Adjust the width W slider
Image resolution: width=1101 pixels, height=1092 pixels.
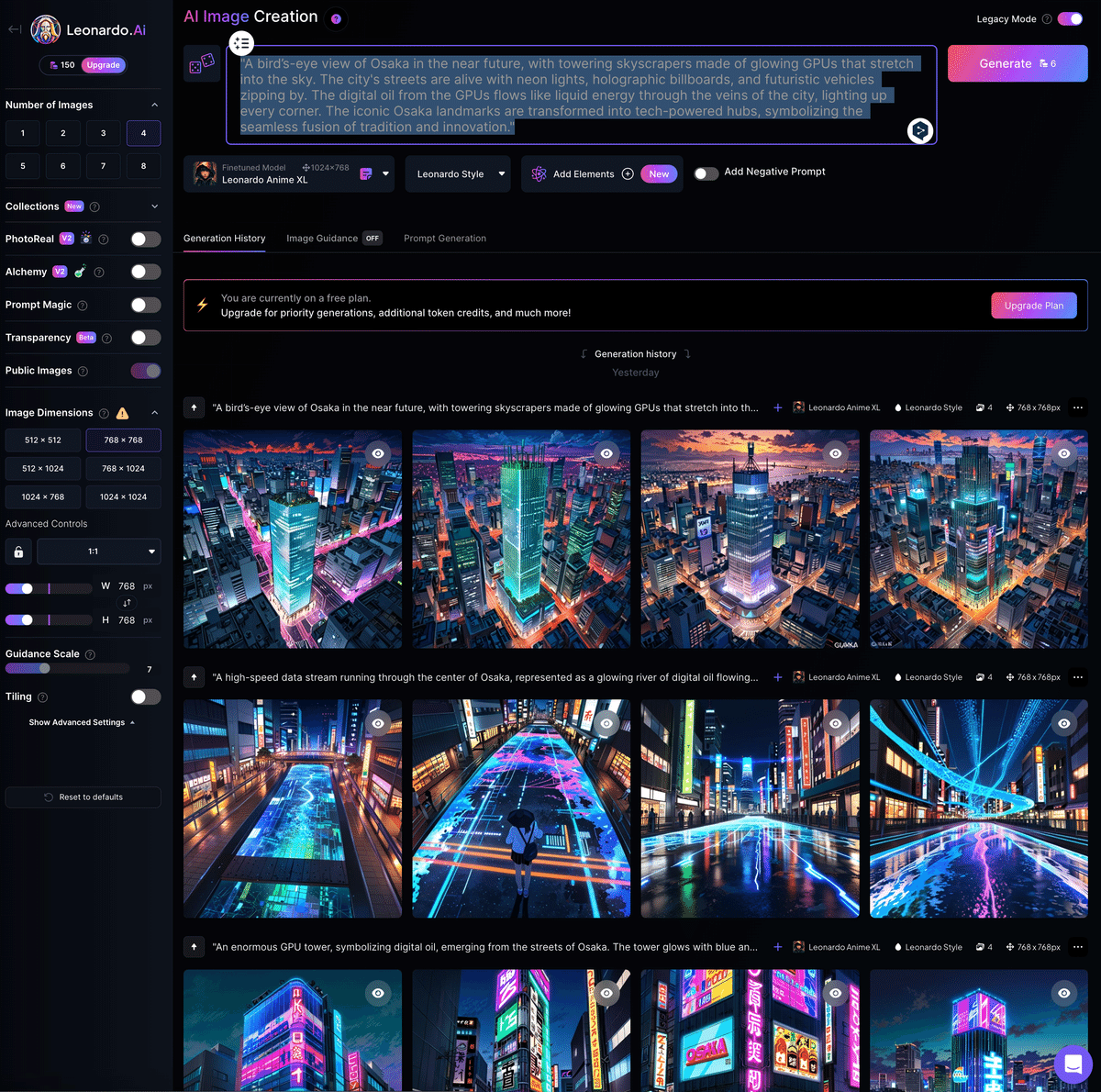pyautogui.click(x=49, y=588)
